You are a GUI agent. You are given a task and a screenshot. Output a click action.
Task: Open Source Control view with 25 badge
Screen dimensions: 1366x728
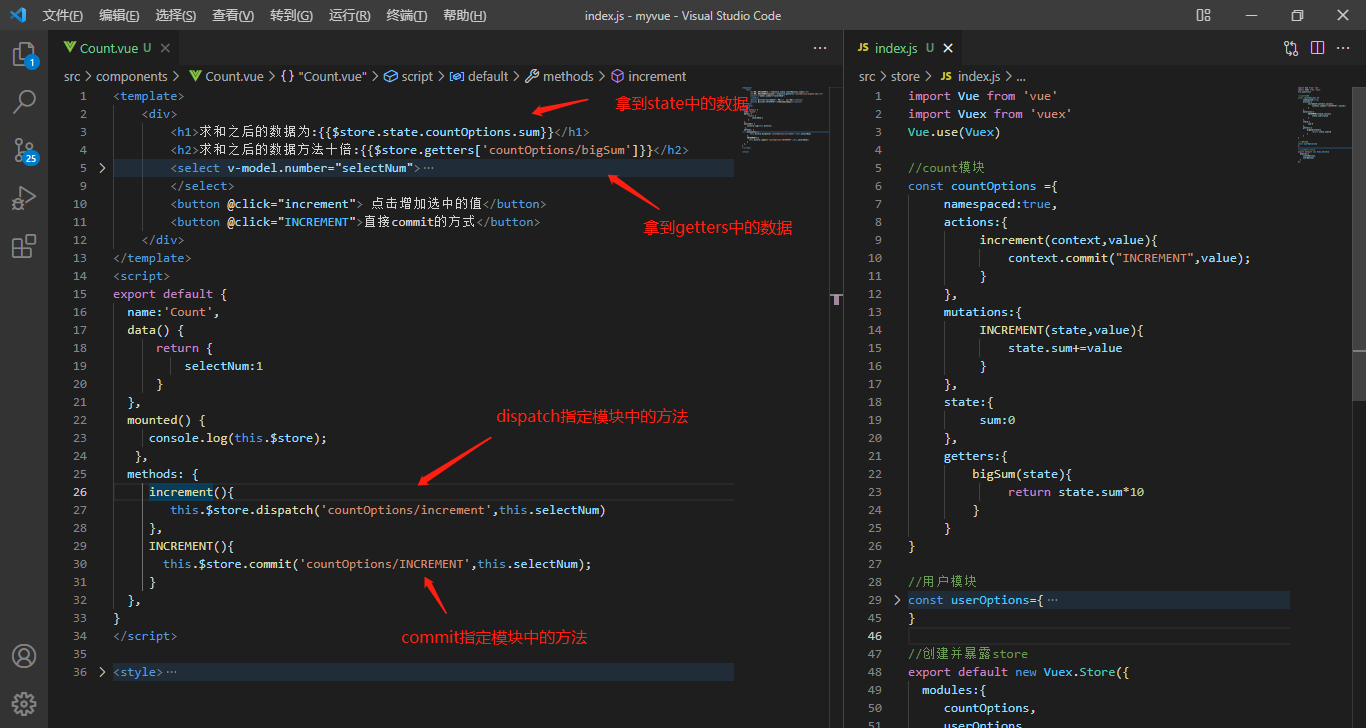[24, 150]
